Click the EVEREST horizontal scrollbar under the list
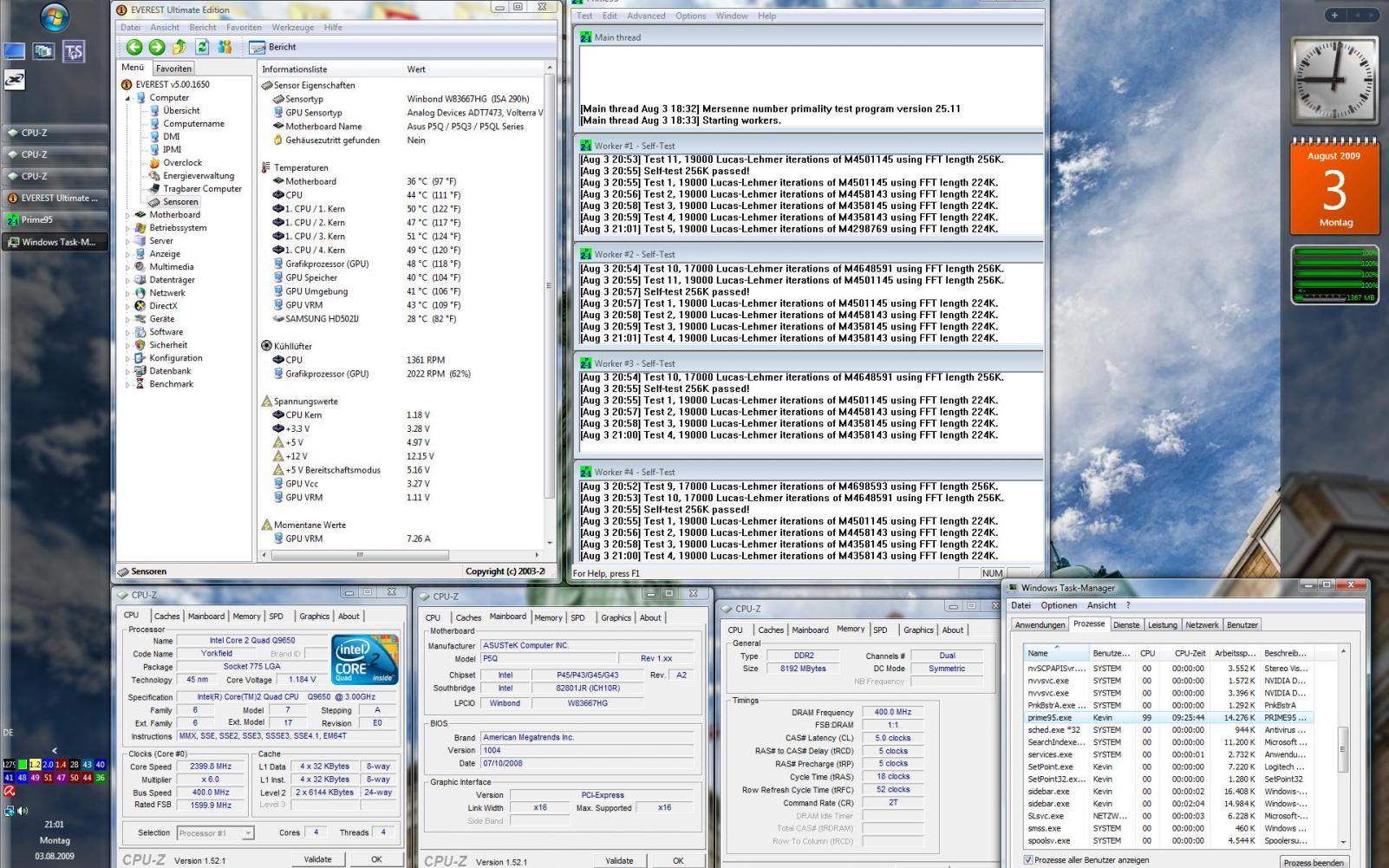The height and width of the screenshot is (868, 1389). coord(360,555)
